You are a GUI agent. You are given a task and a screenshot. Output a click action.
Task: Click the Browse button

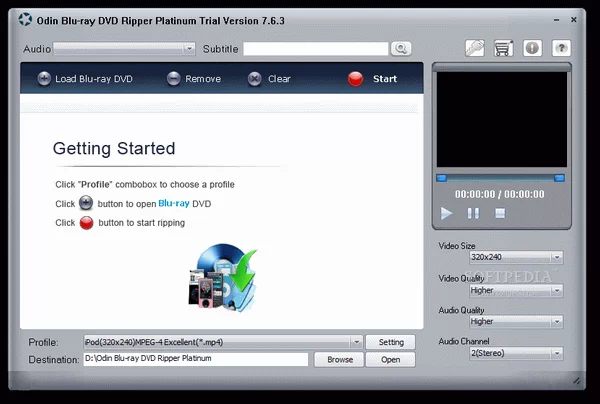click(x=340, y=359)
